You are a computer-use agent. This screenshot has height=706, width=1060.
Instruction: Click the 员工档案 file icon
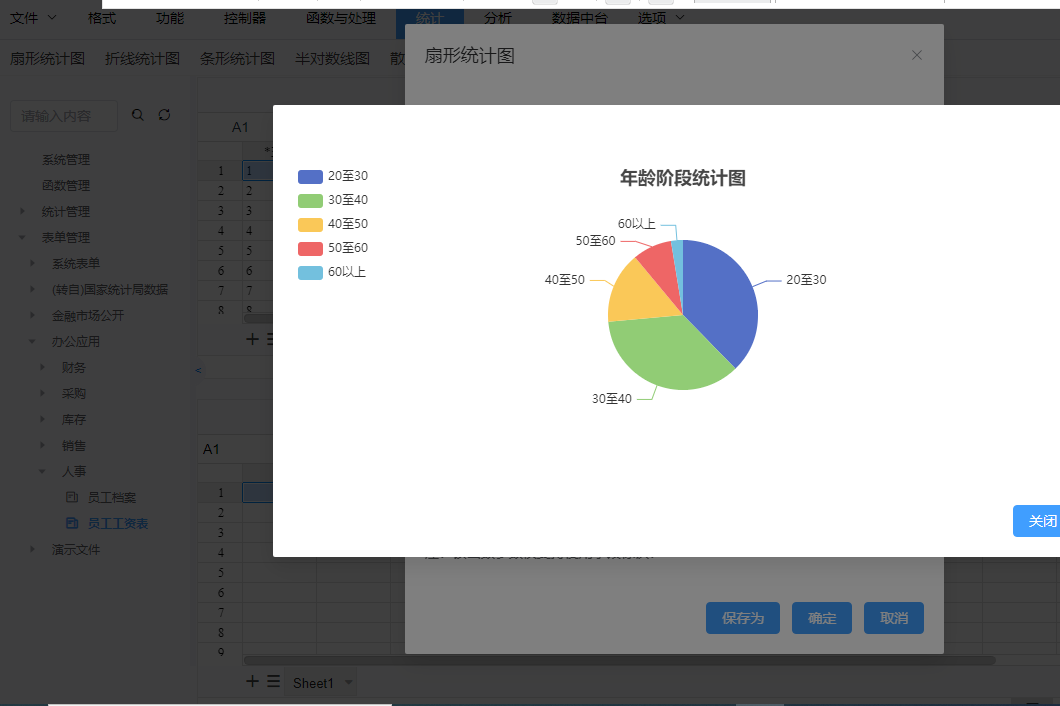pos(71,497)
